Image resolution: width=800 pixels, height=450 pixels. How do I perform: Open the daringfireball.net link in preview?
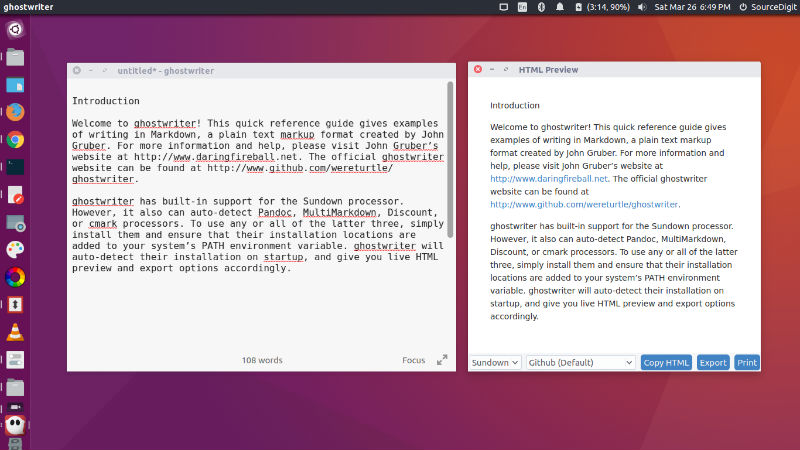[x=548, y=179]
